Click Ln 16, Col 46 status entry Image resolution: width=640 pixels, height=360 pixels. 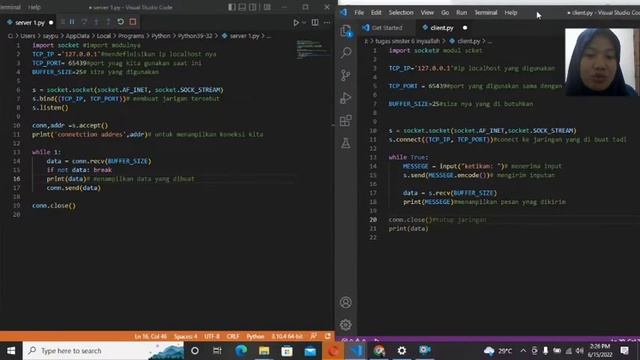point(151,336)
